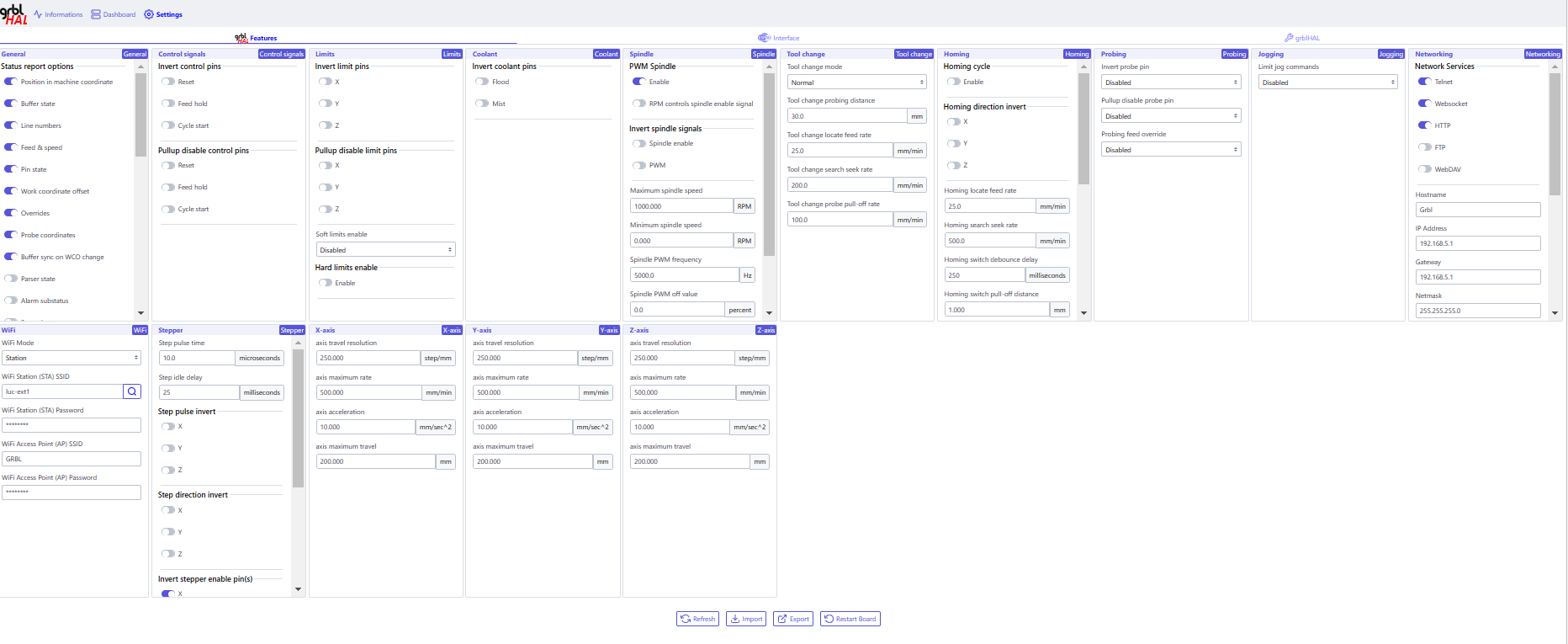The image size is (1568, 644).
Task: Click the grblHAL logo in the header
Action: click(14, 14)
